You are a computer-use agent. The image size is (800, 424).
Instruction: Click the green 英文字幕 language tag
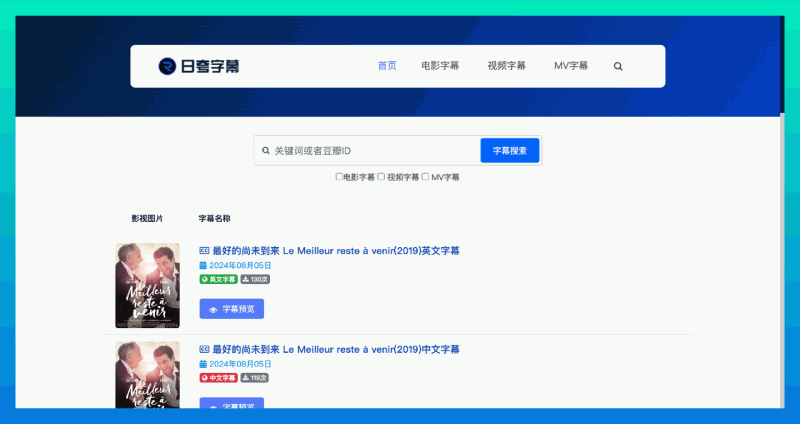coord(218,279)
